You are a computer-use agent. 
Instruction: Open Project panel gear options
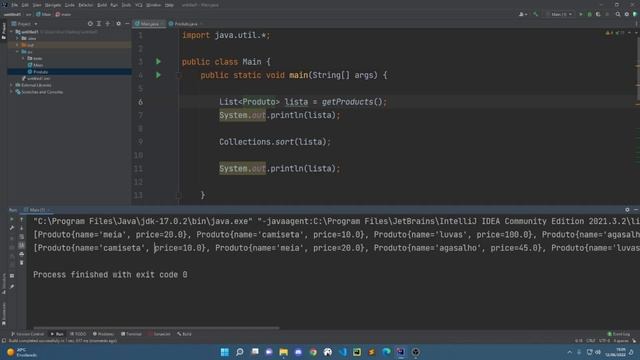(118, 24)
